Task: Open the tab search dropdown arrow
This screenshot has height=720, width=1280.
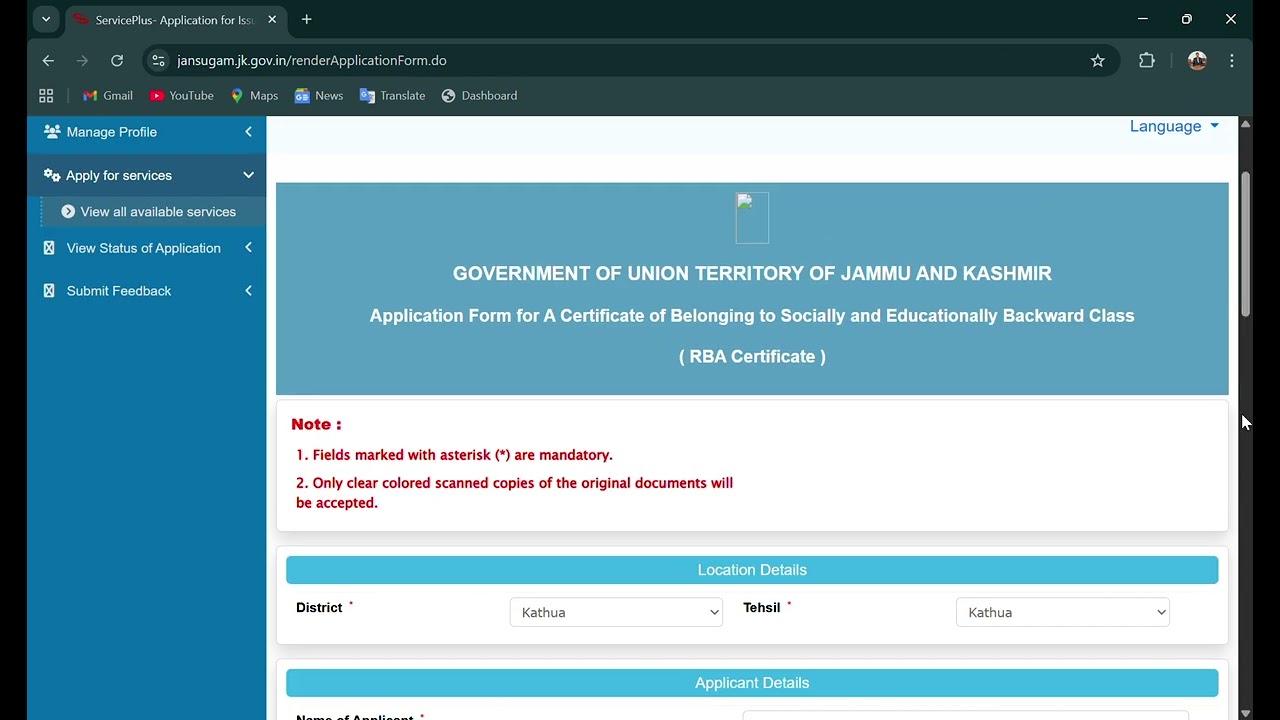Action: 46,19
